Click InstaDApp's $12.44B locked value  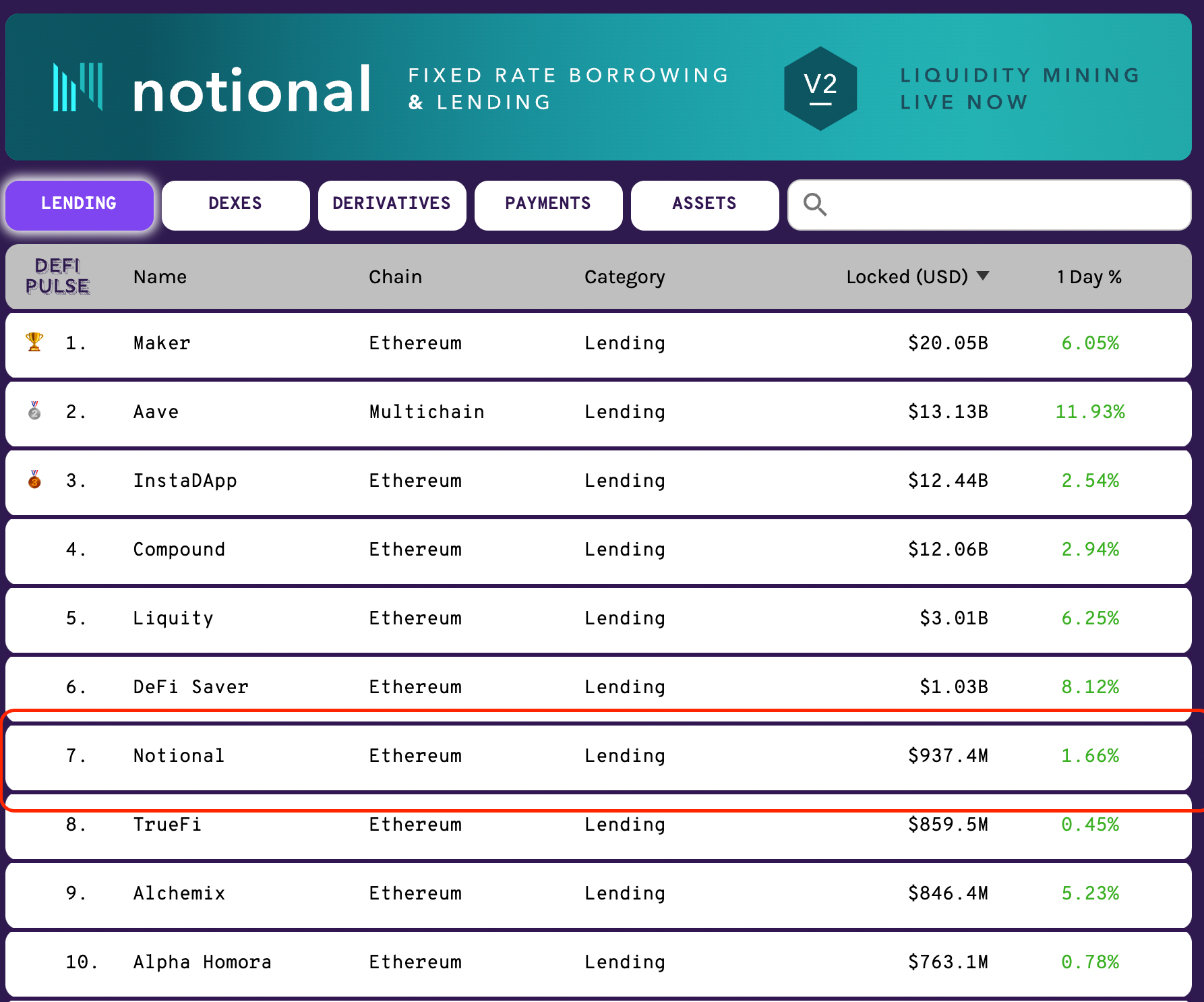click(x=948, y=481)
